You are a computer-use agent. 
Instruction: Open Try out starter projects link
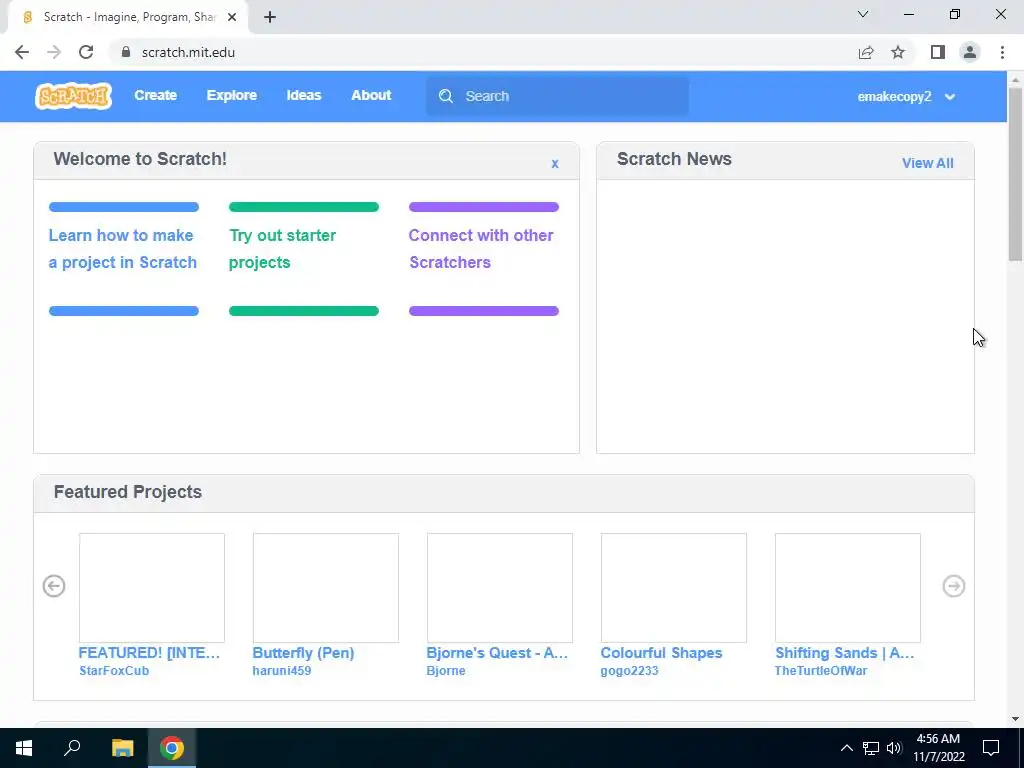click(282, 249)
